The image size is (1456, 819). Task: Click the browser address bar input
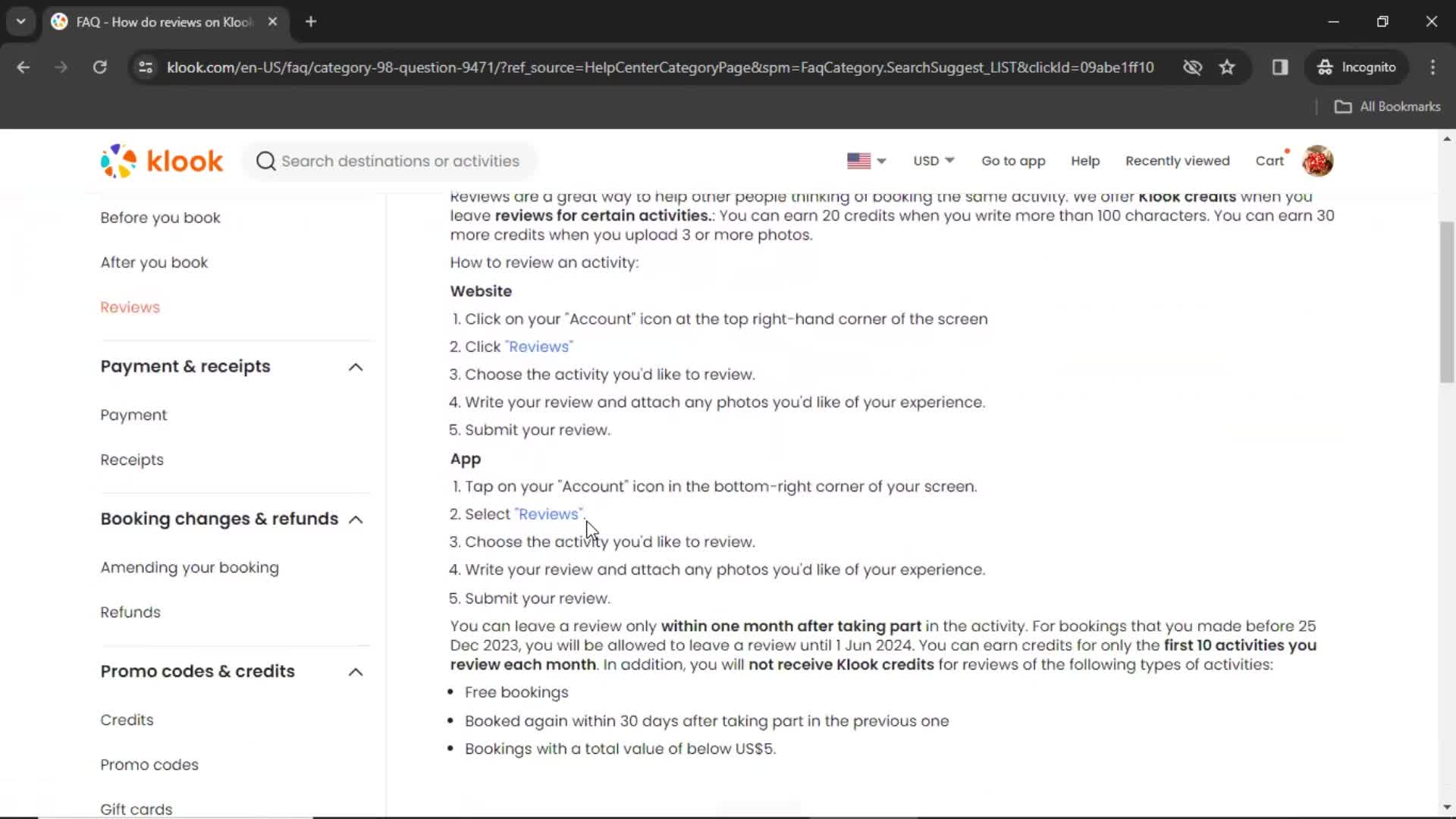[x=660, y=67]
